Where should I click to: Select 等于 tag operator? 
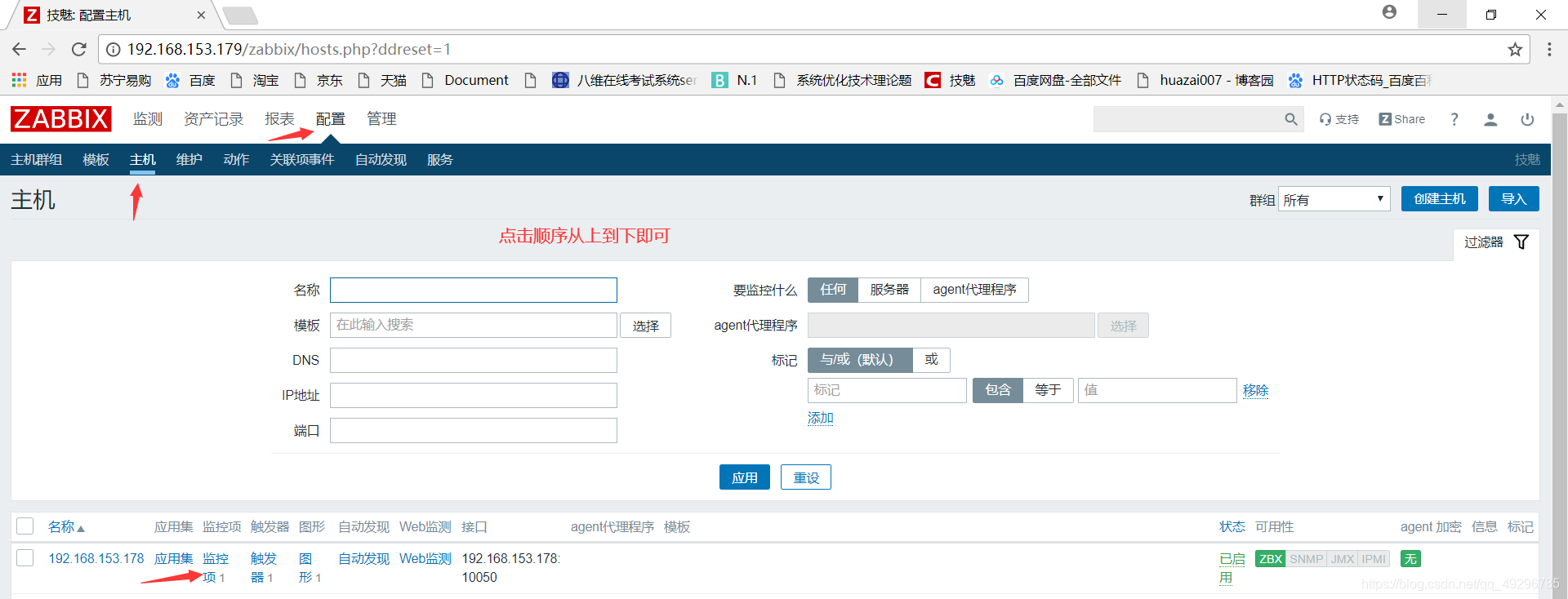coord(1048,390)
